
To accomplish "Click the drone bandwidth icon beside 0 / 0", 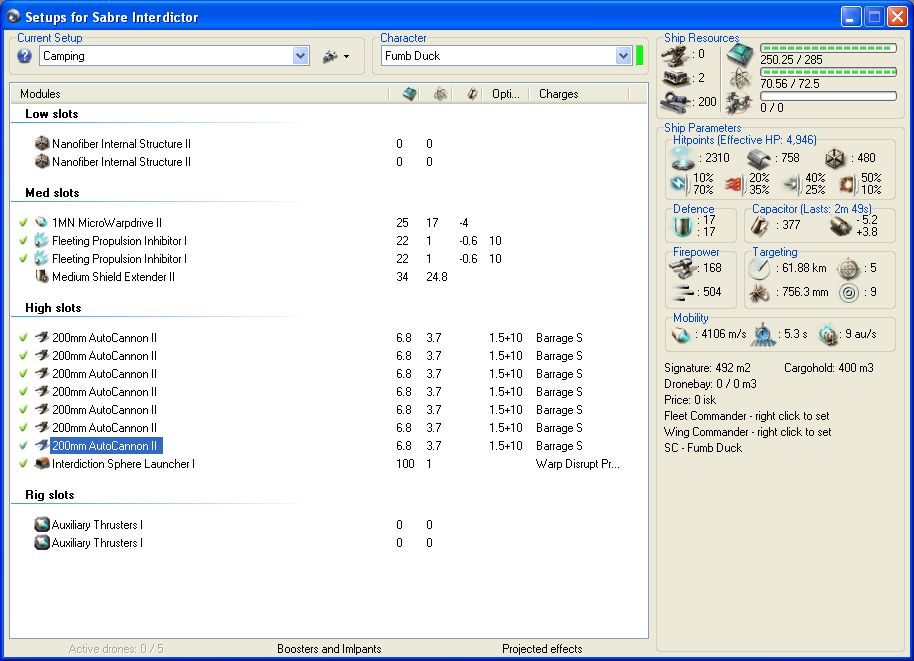I will click(739, 103).
